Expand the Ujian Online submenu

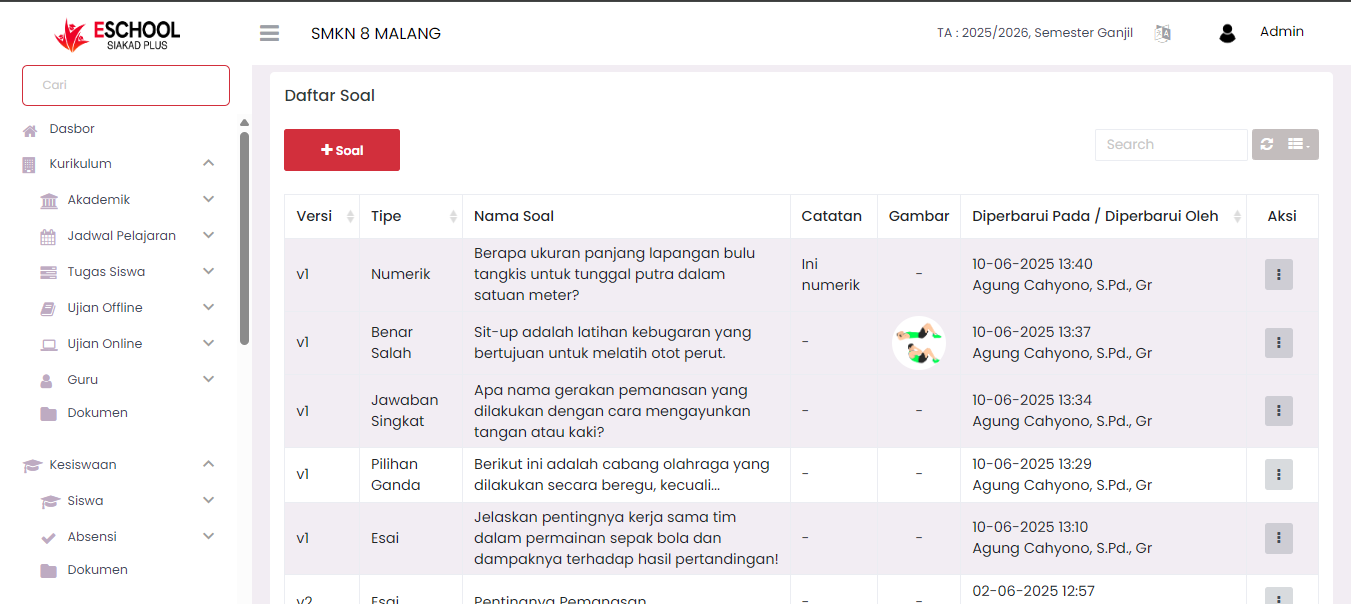pyautogui.click(x=208, y=343)
